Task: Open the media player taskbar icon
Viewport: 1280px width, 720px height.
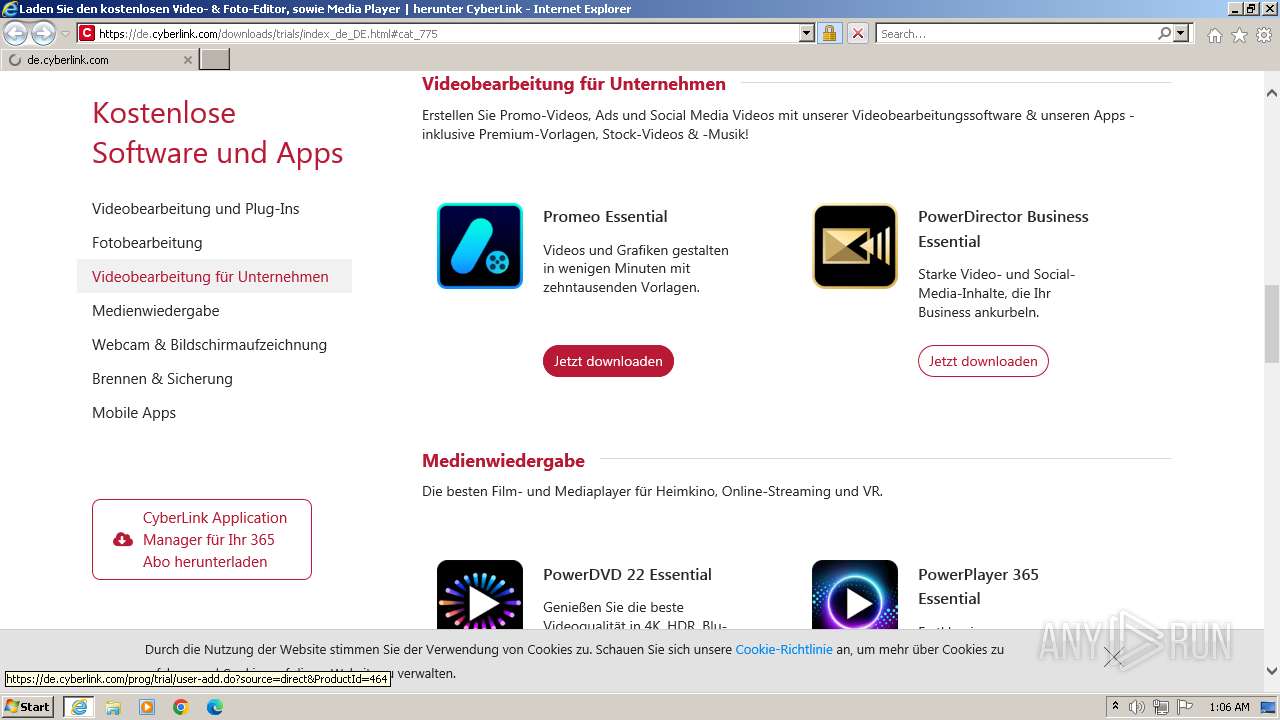Action: [147, 707]
